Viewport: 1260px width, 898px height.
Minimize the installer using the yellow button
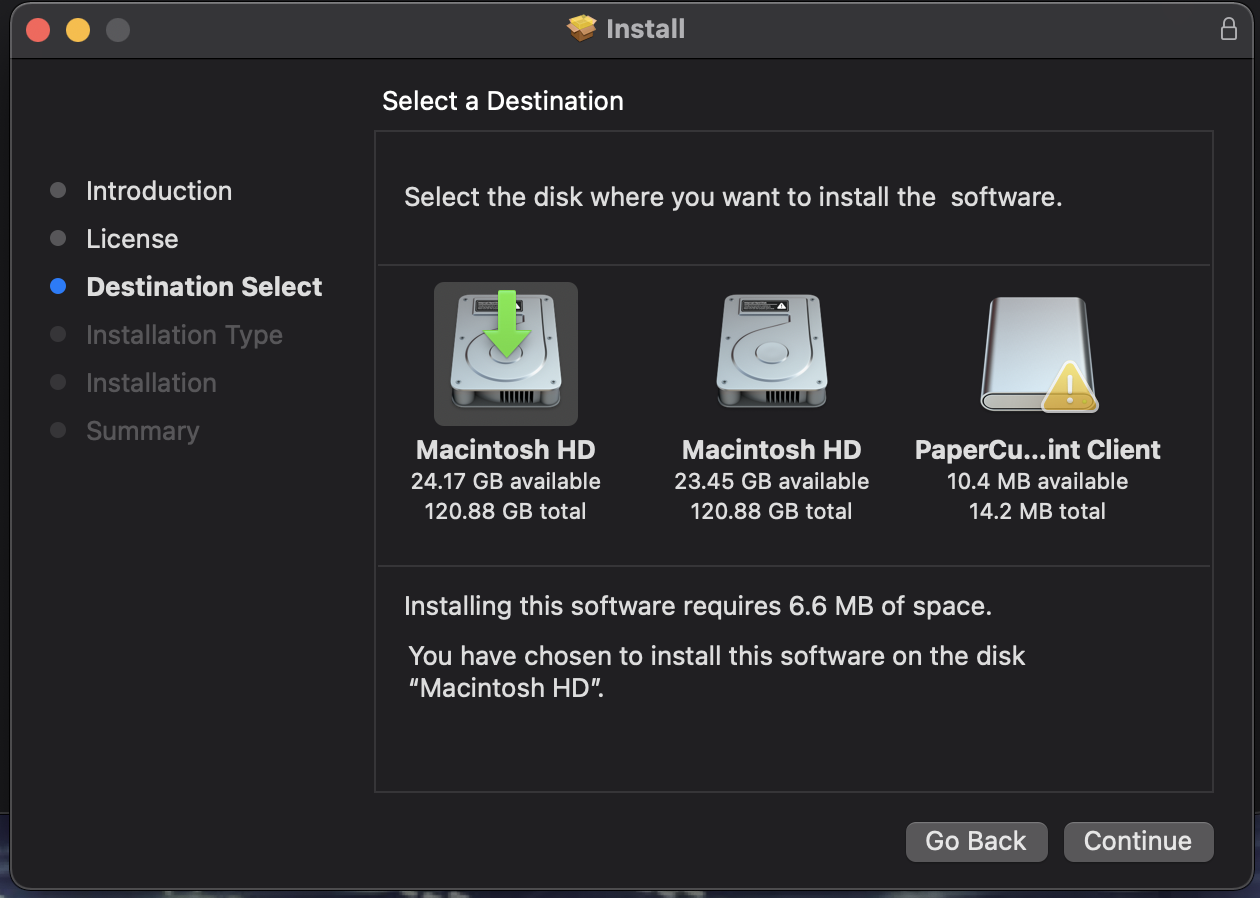78,30
